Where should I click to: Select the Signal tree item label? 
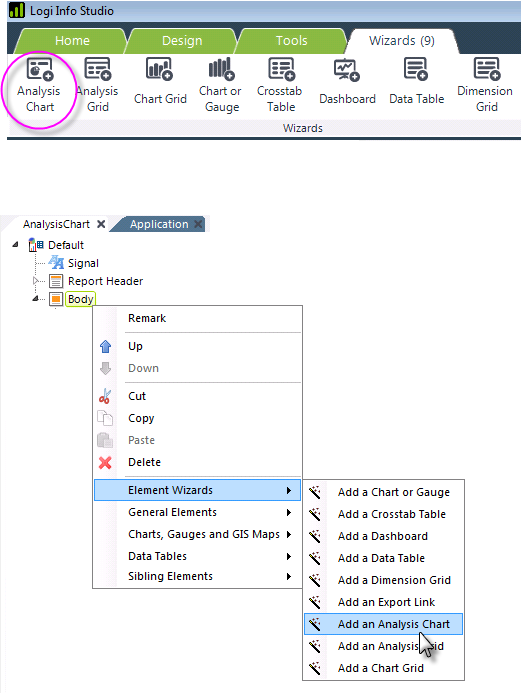[x=83, y=263]
